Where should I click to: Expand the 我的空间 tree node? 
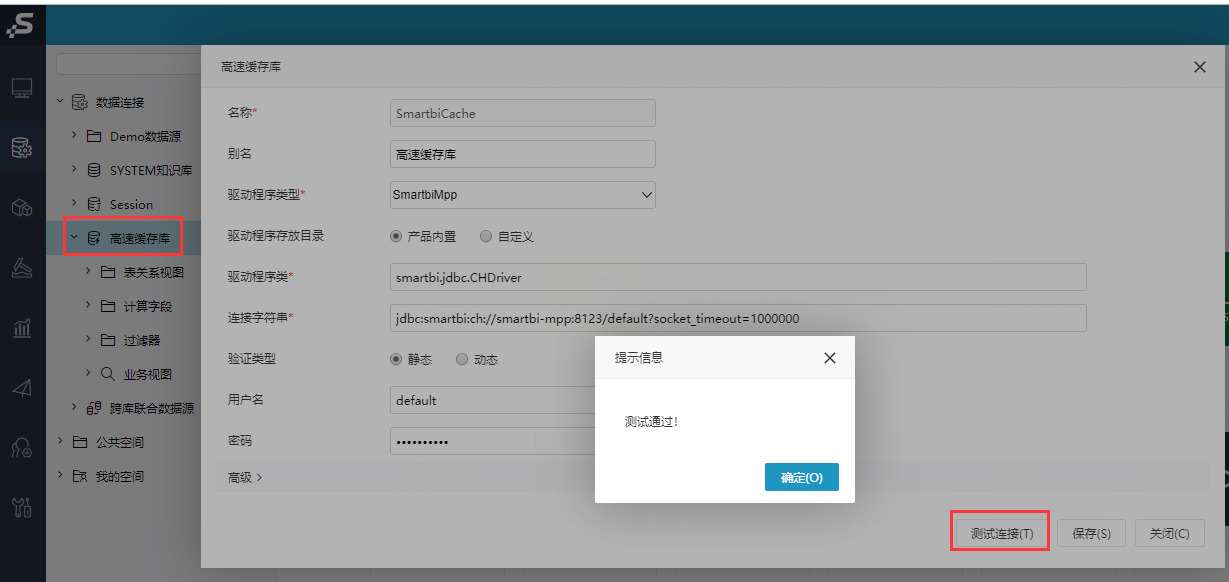(x=59, y=475)
